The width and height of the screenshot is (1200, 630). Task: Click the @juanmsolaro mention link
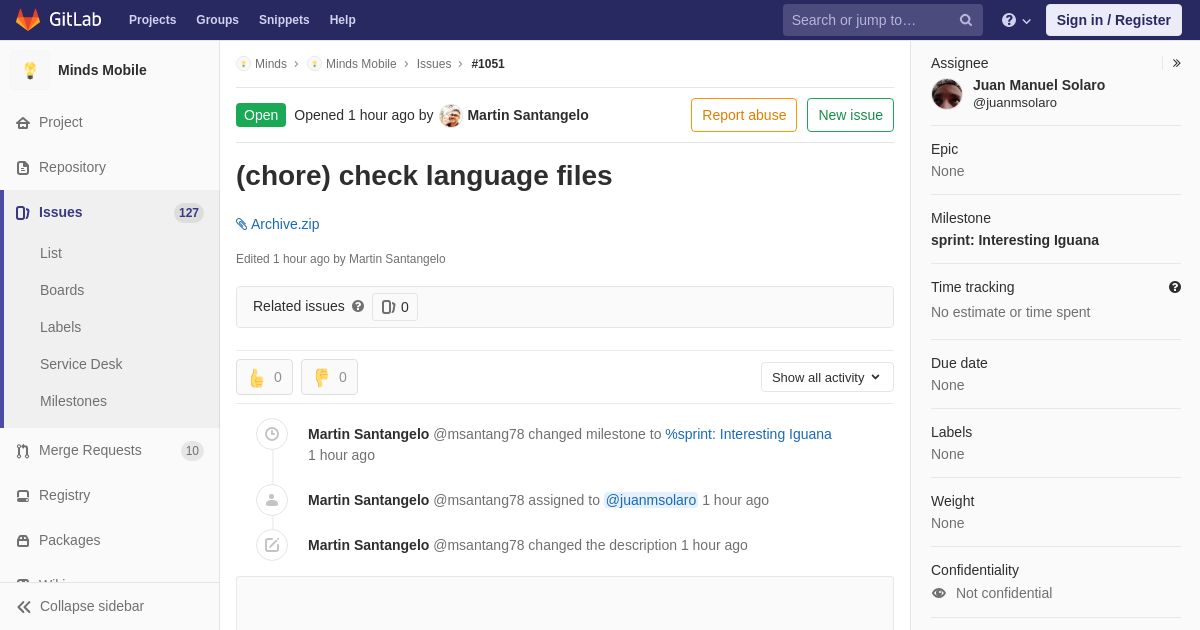651,500
